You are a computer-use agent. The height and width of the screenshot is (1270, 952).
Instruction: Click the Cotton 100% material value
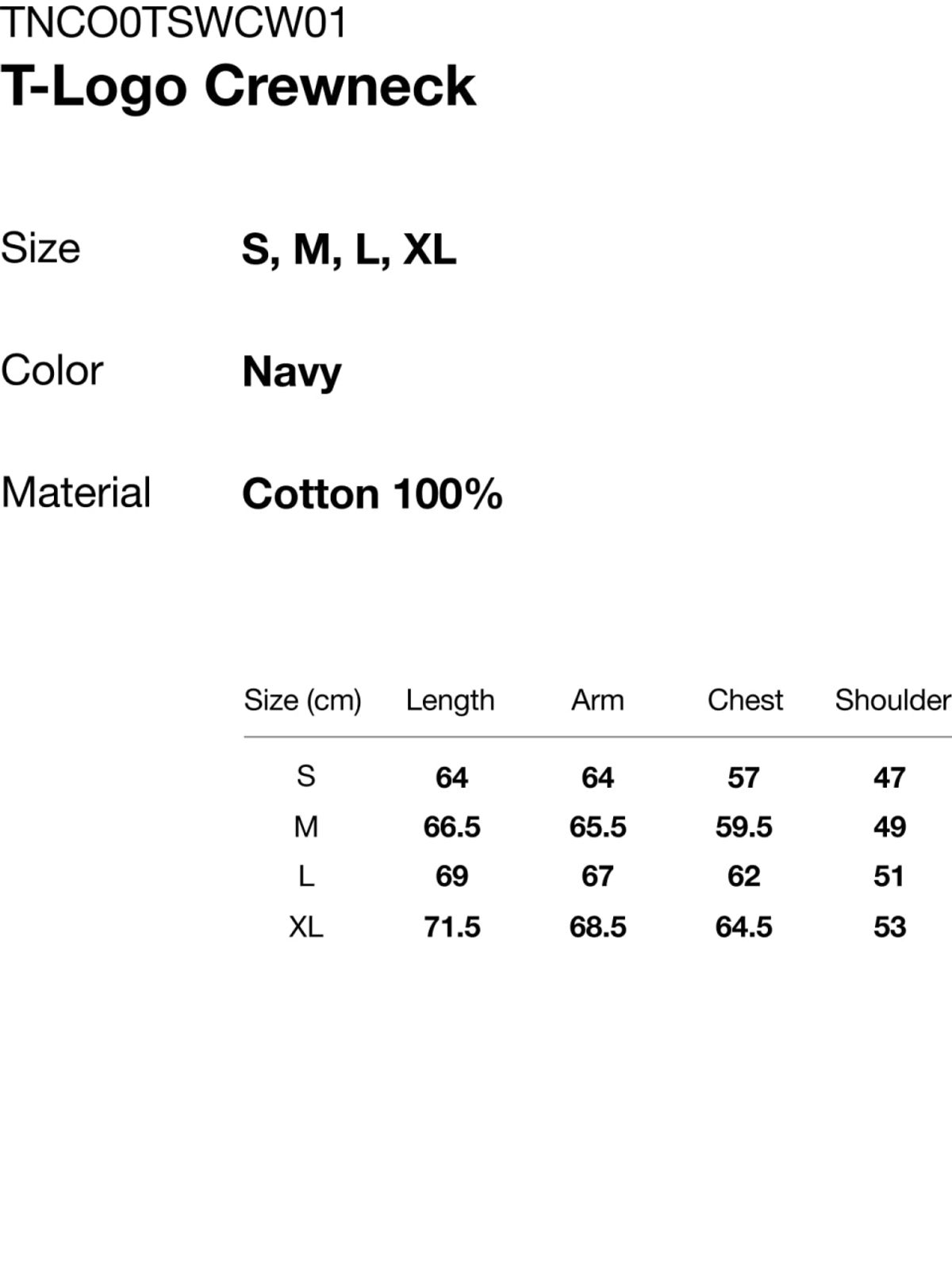coord(372,493)
